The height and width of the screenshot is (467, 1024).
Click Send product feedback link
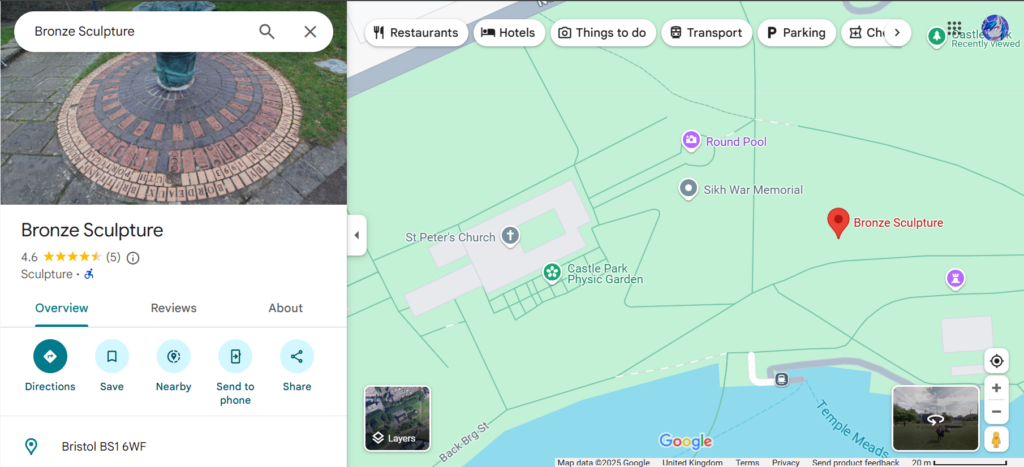[856, 462]
